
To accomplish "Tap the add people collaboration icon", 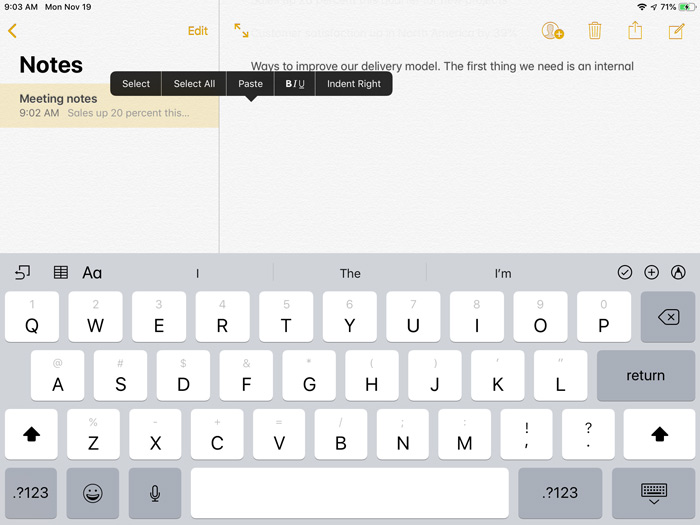I will 552,31.
